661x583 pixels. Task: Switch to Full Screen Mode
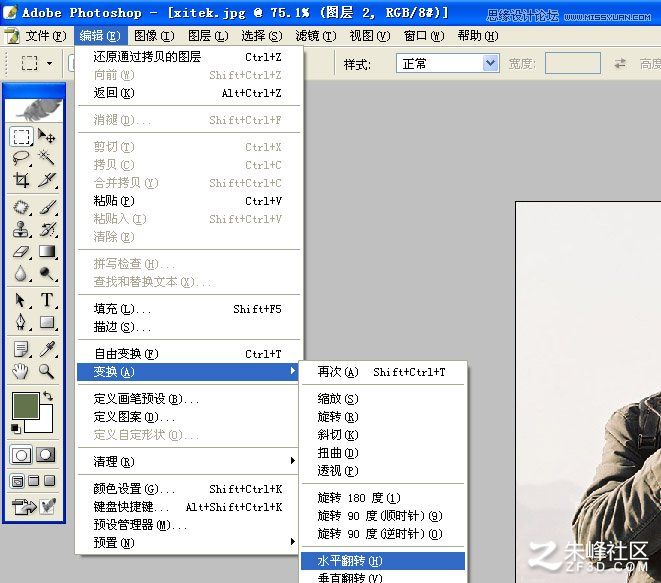click(50, 481)
